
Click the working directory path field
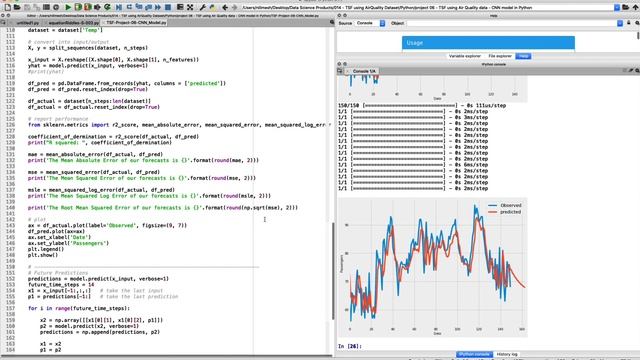pyautogui.click(x=427, y=7)
